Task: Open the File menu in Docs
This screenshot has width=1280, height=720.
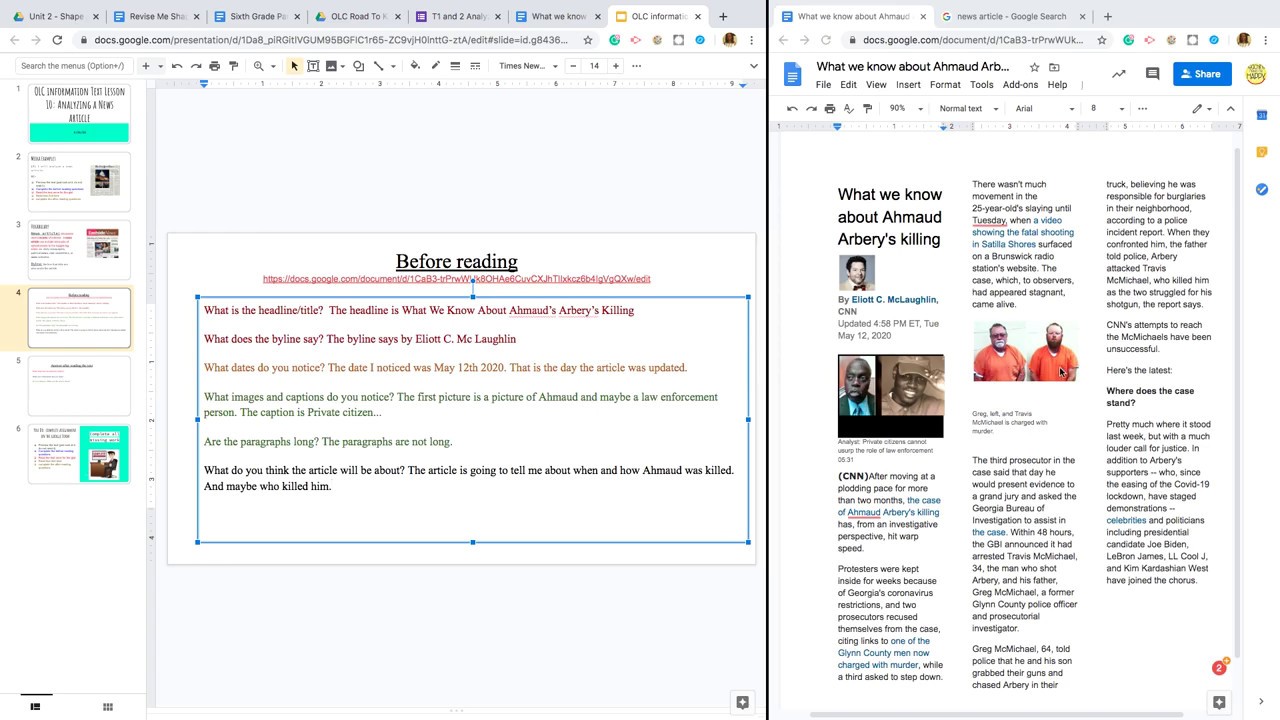Action: [823, 85]
